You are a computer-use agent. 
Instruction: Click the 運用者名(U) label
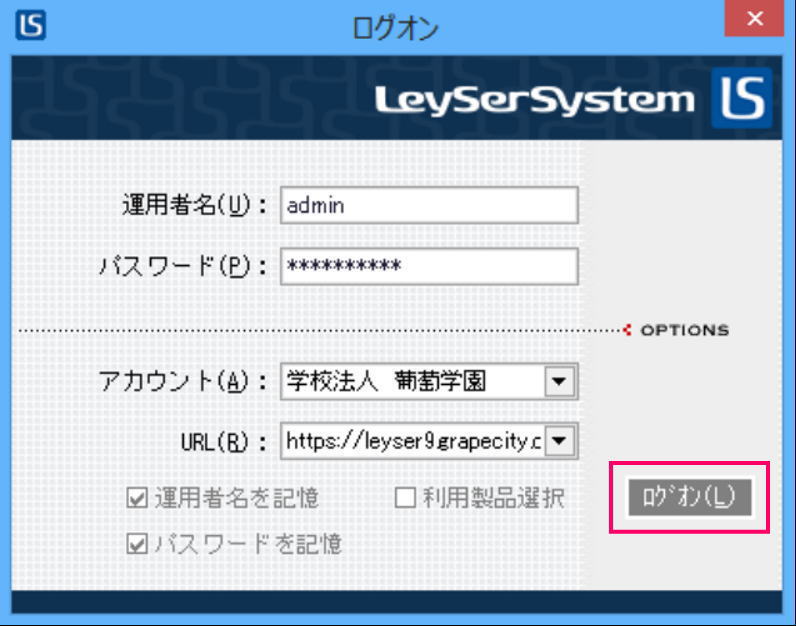[x=194, y=206]
